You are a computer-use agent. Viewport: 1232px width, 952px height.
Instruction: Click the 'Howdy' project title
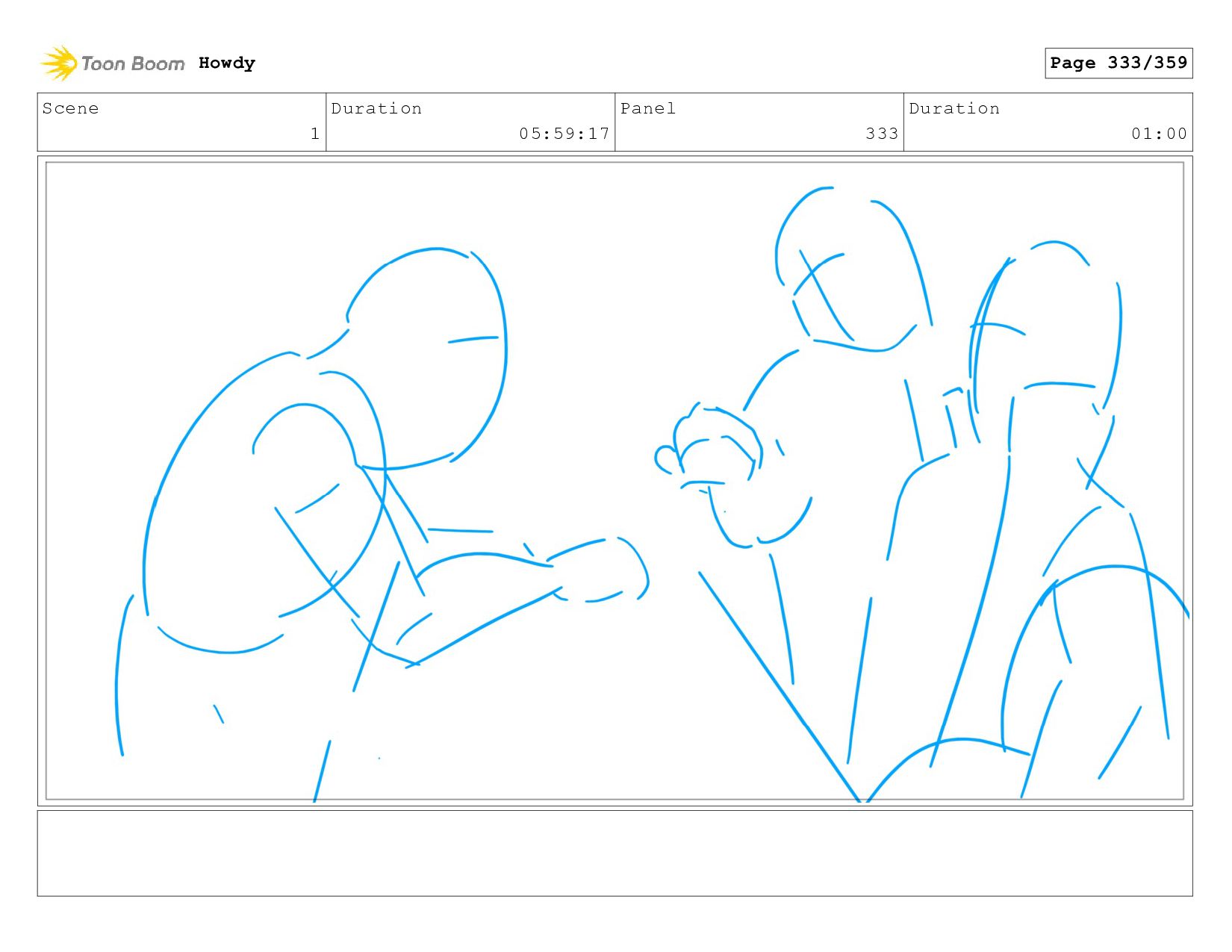[x=227, y=63]
